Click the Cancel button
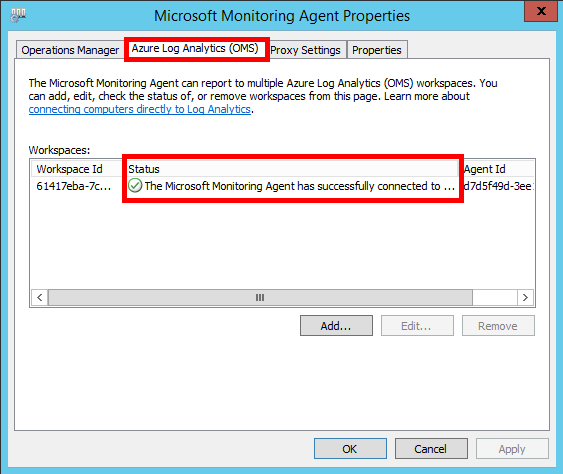The image size is (563, 474). pyautogui.click(x=431, y=449)
